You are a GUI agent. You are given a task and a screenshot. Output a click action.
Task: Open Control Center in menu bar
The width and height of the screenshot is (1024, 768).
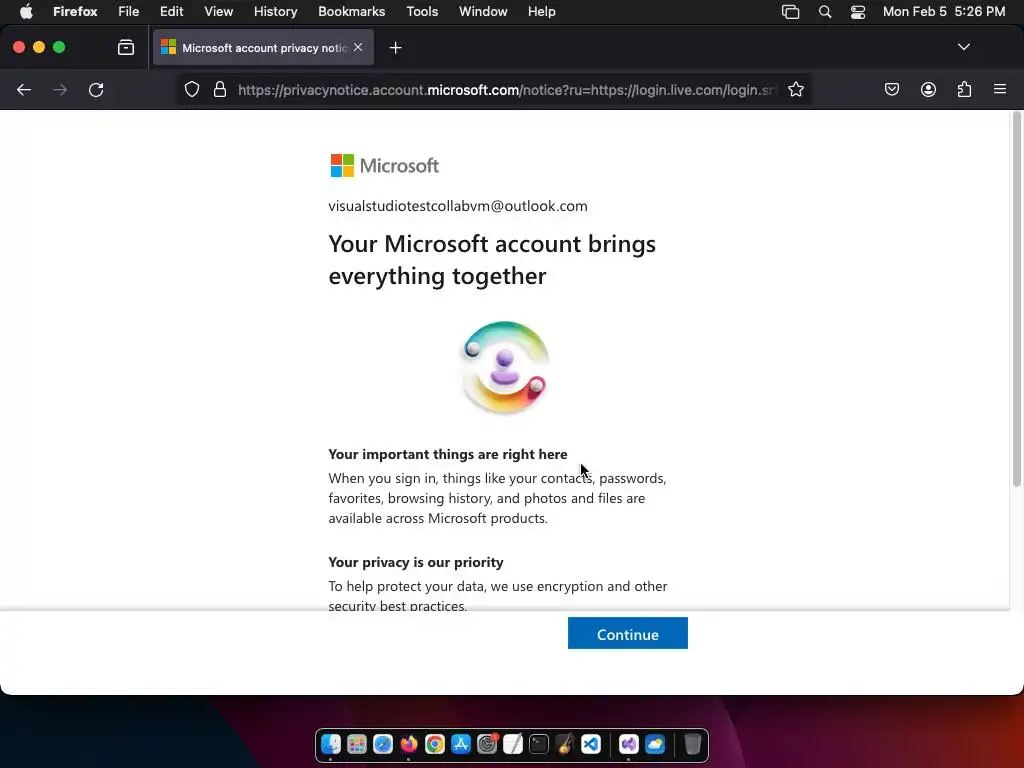point(857,12)
